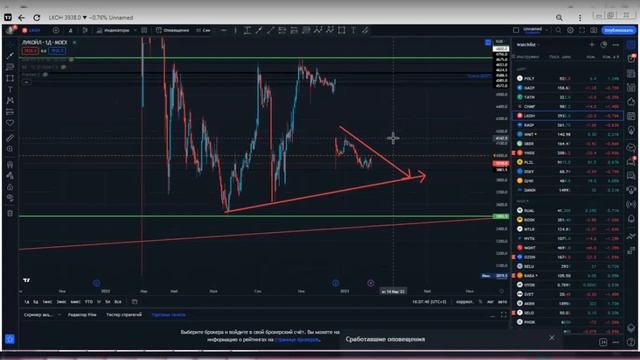Add a symbol to watchlist with plus icon
This screenshot has width=640, height=360.
coord(592,44)
